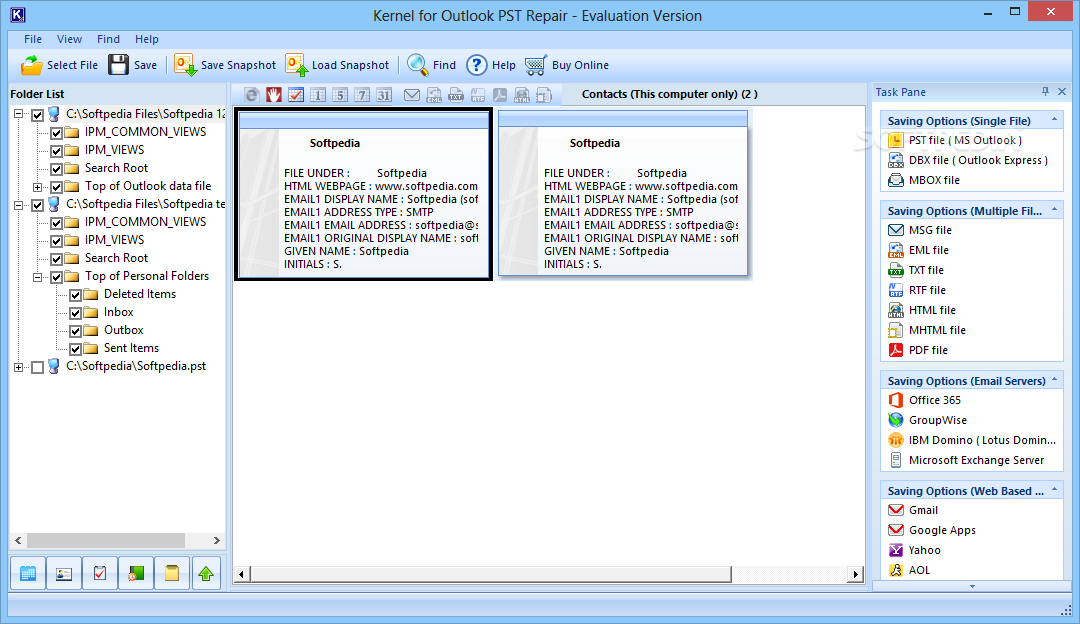Toggle the Top of Outlook data file checkbox
1080x624 pixels.
(56, 187)
